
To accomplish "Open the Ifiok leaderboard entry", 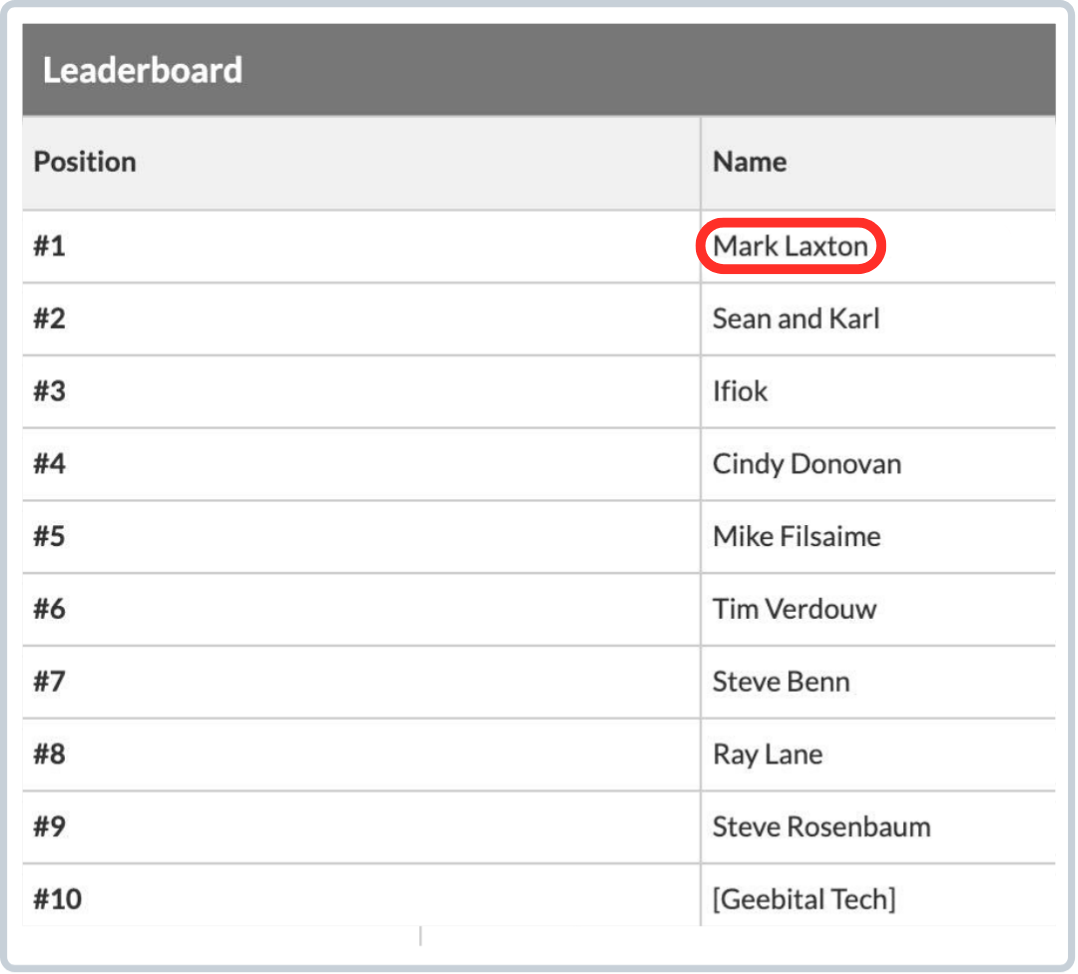I will coord(740,391).
